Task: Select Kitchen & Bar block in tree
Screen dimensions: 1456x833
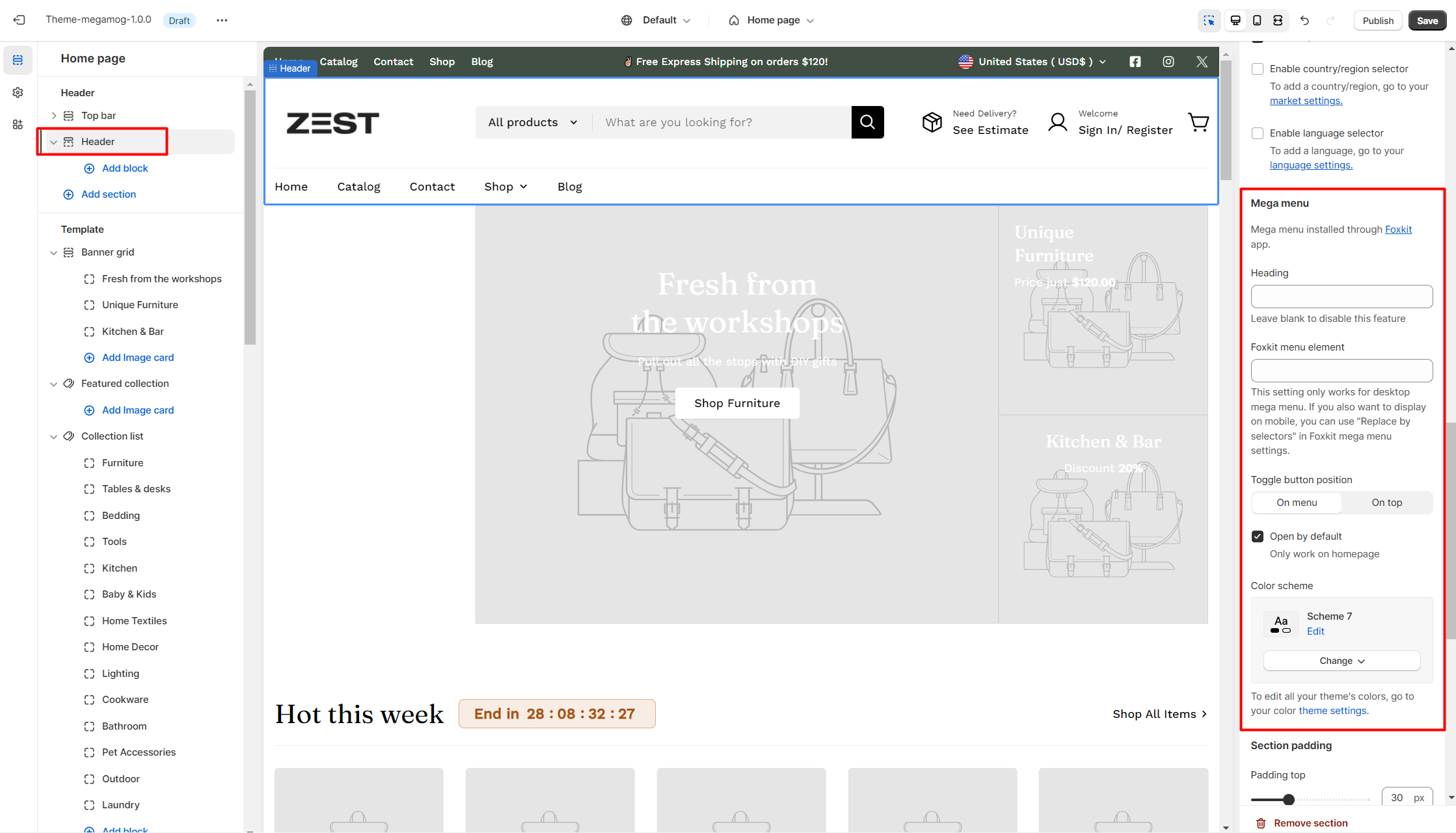Action: (x=133, y=332)
